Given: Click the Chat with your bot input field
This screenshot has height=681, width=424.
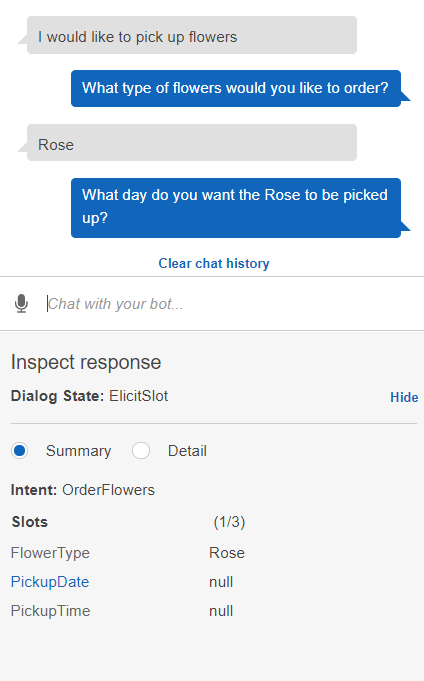Looking at the screenshot, I should click(230, 304).
